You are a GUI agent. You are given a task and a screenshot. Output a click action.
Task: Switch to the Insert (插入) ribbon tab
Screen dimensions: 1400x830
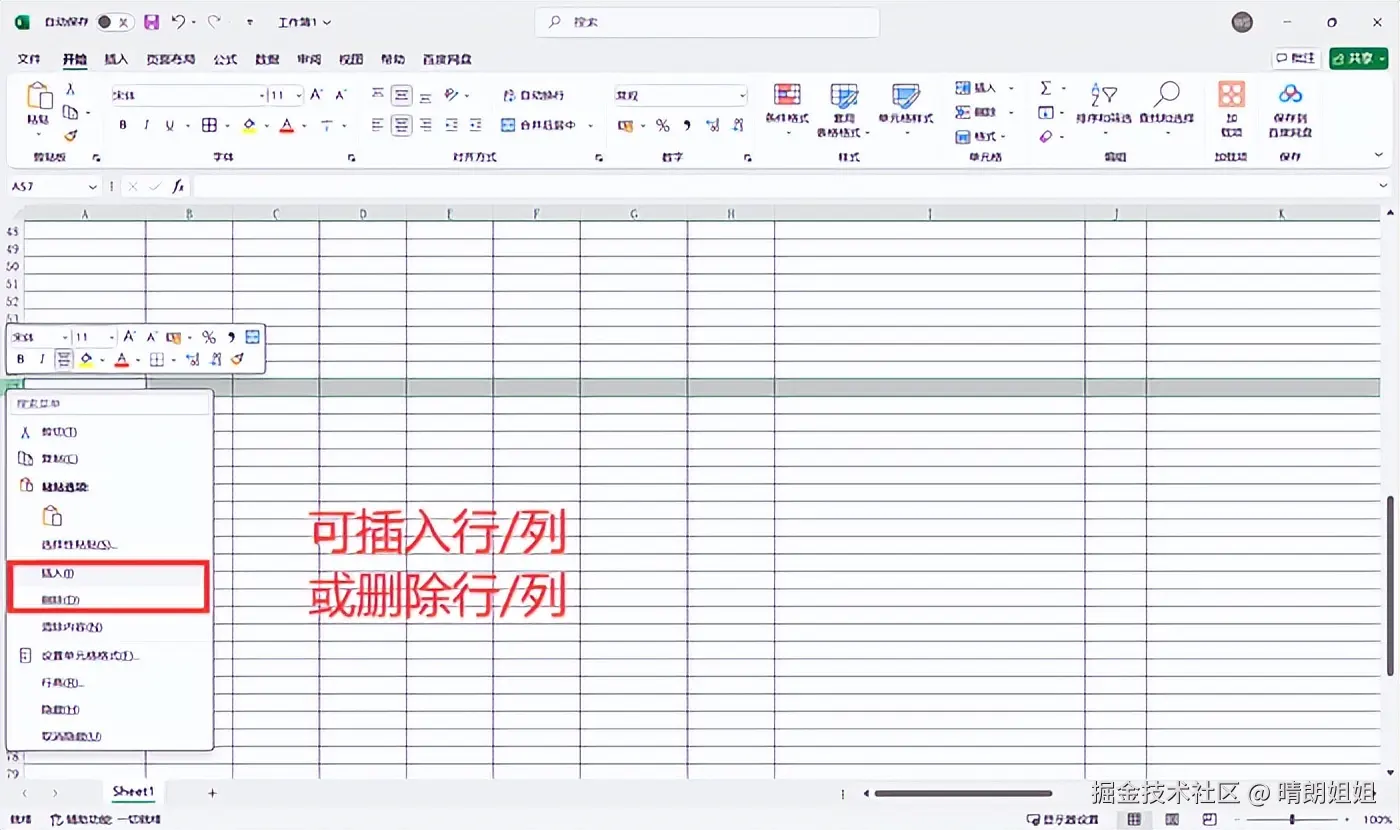pos(117,59)
